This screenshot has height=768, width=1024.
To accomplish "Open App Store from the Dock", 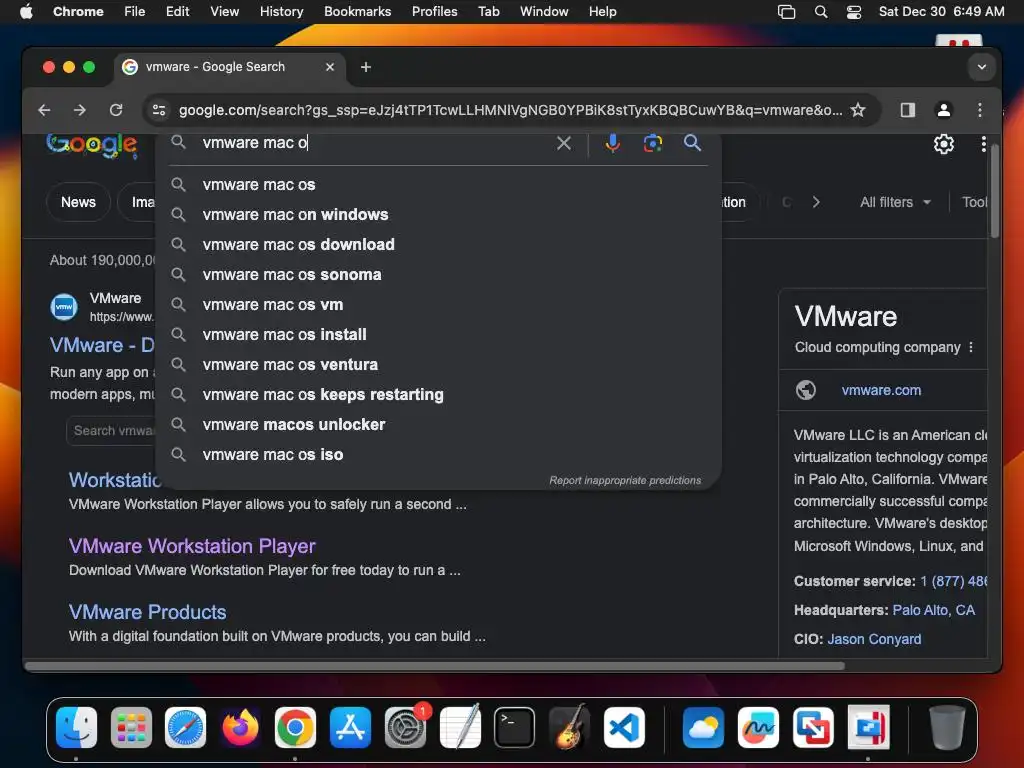I will 350,727.
